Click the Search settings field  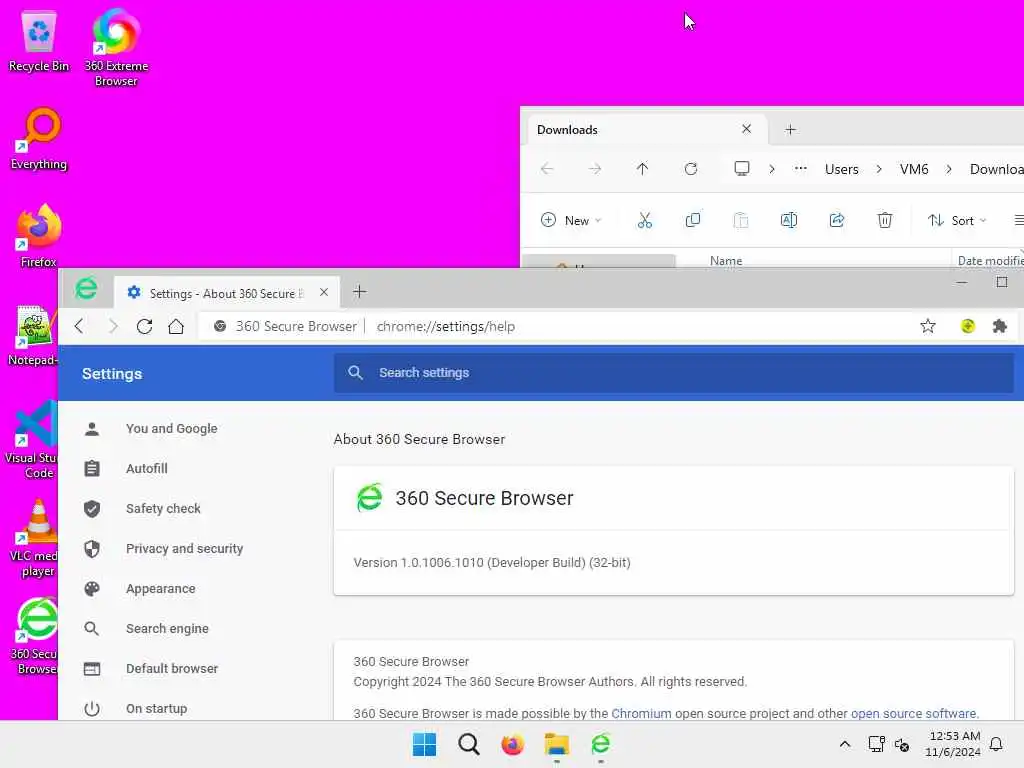673,373
